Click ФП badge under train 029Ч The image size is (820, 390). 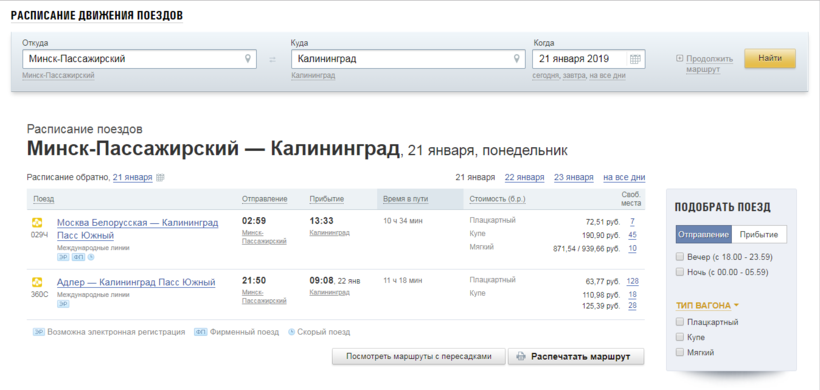click(x=77, y=258)
